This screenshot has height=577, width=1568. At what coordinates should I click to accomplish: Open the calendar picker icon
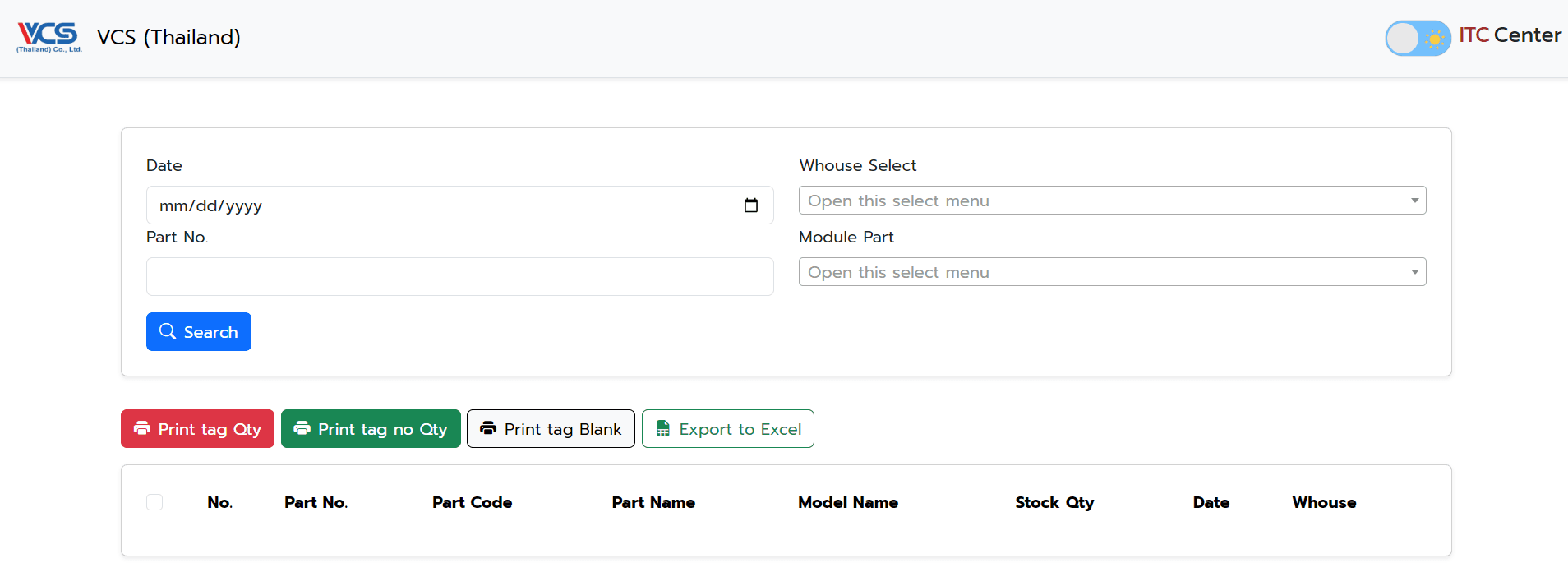(750, 205)
